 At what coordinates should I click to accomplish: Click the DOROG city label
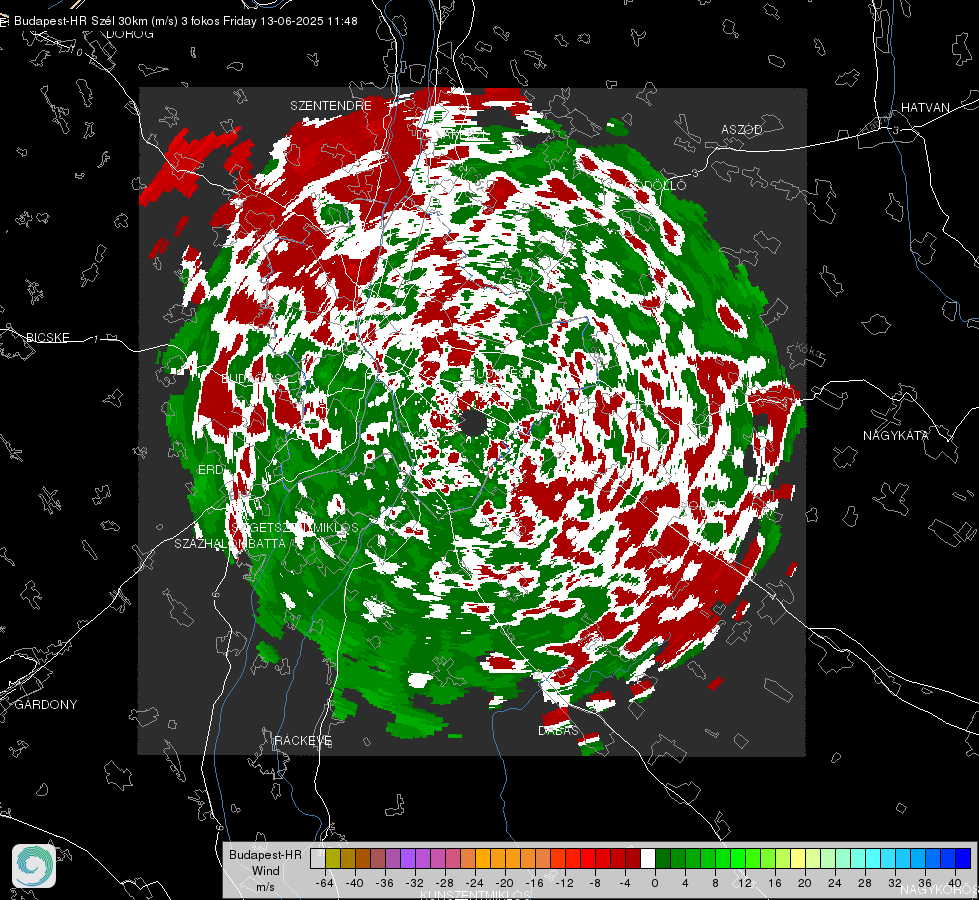tap(130, 34)
